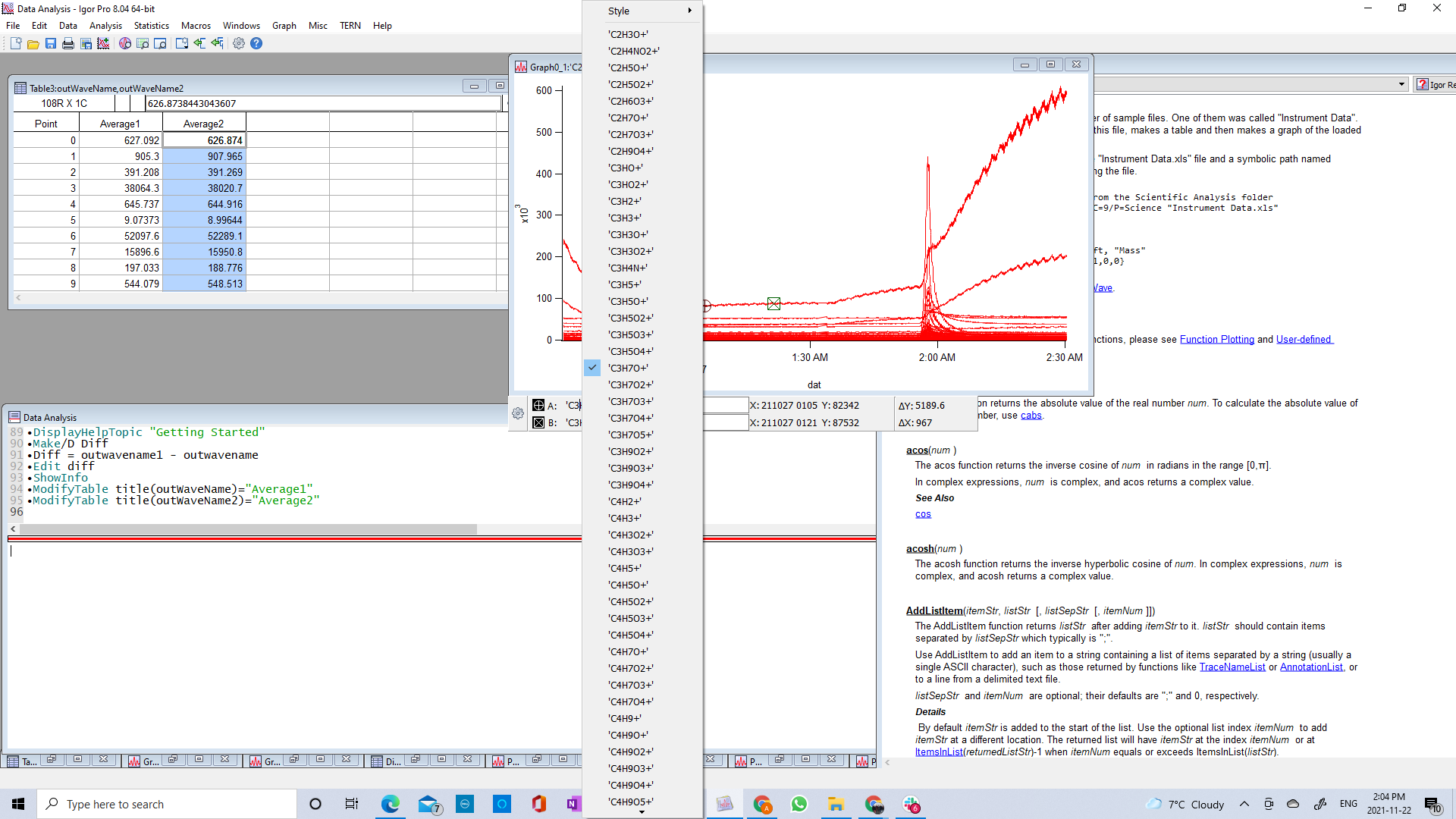Open the help browser topic dropdown
1456x819 pixels.
(1401, 84)
